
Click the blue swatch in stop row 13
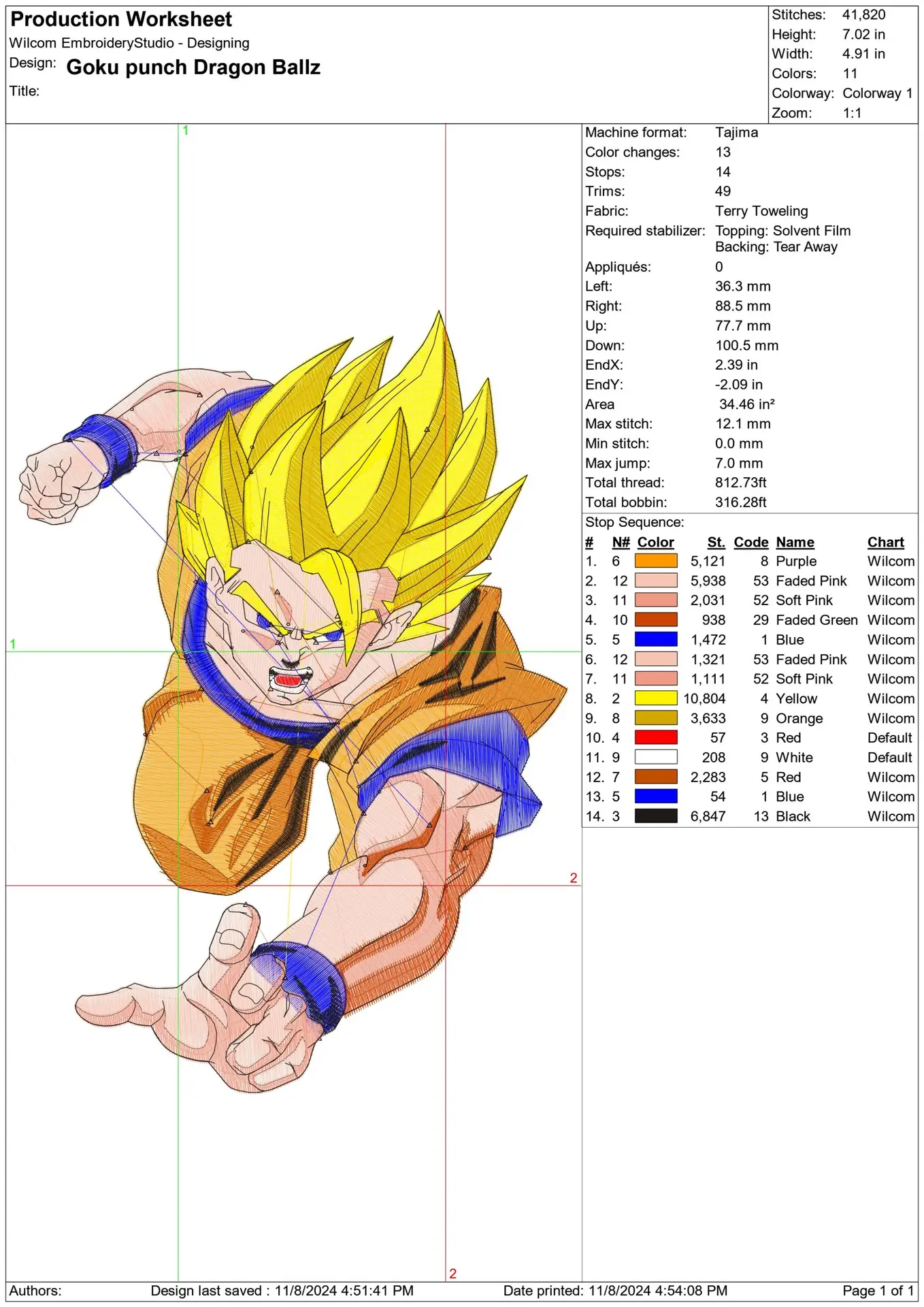click(x=656, y=796)
